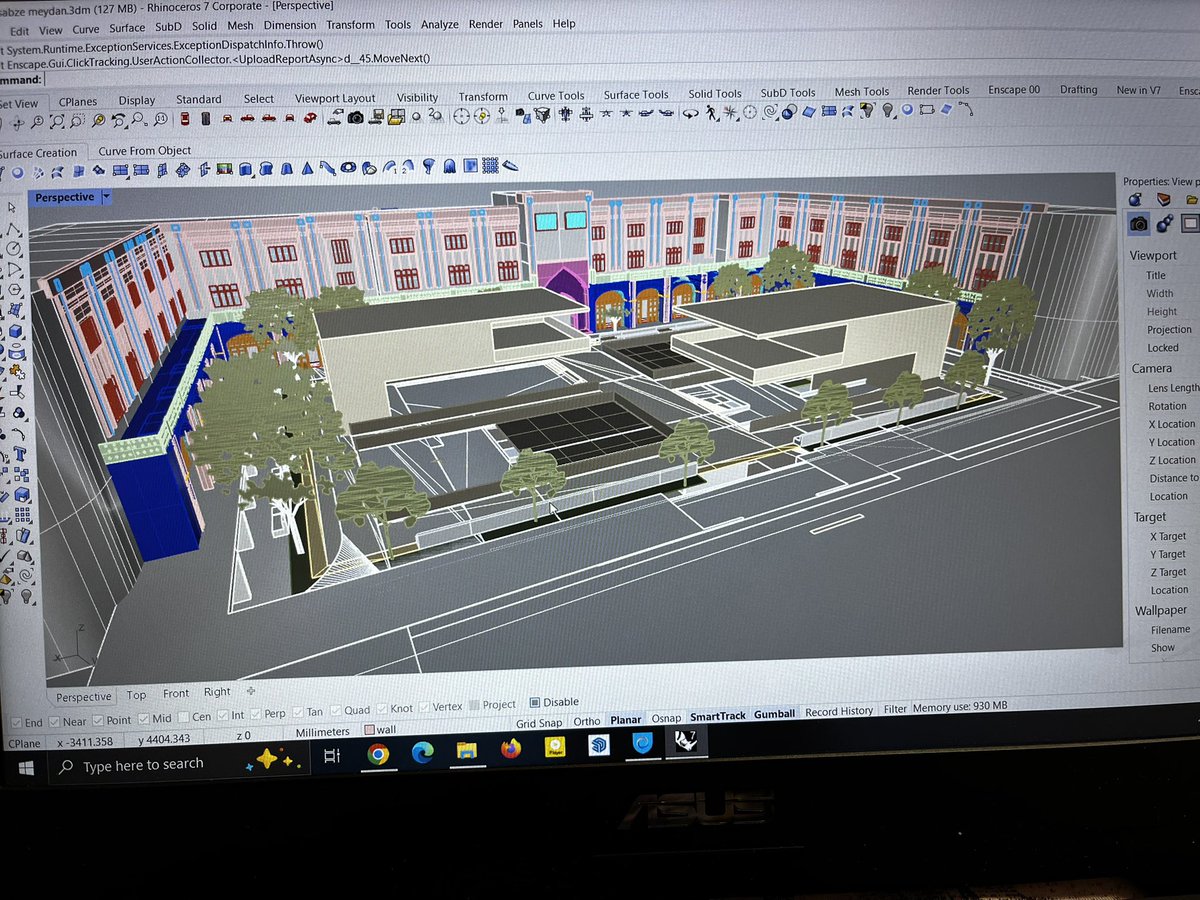Screen dimensions: 1200x900
Task: Enable the Cen osnap checkbox
Action: pyautogui.click(x=185, y=717)
